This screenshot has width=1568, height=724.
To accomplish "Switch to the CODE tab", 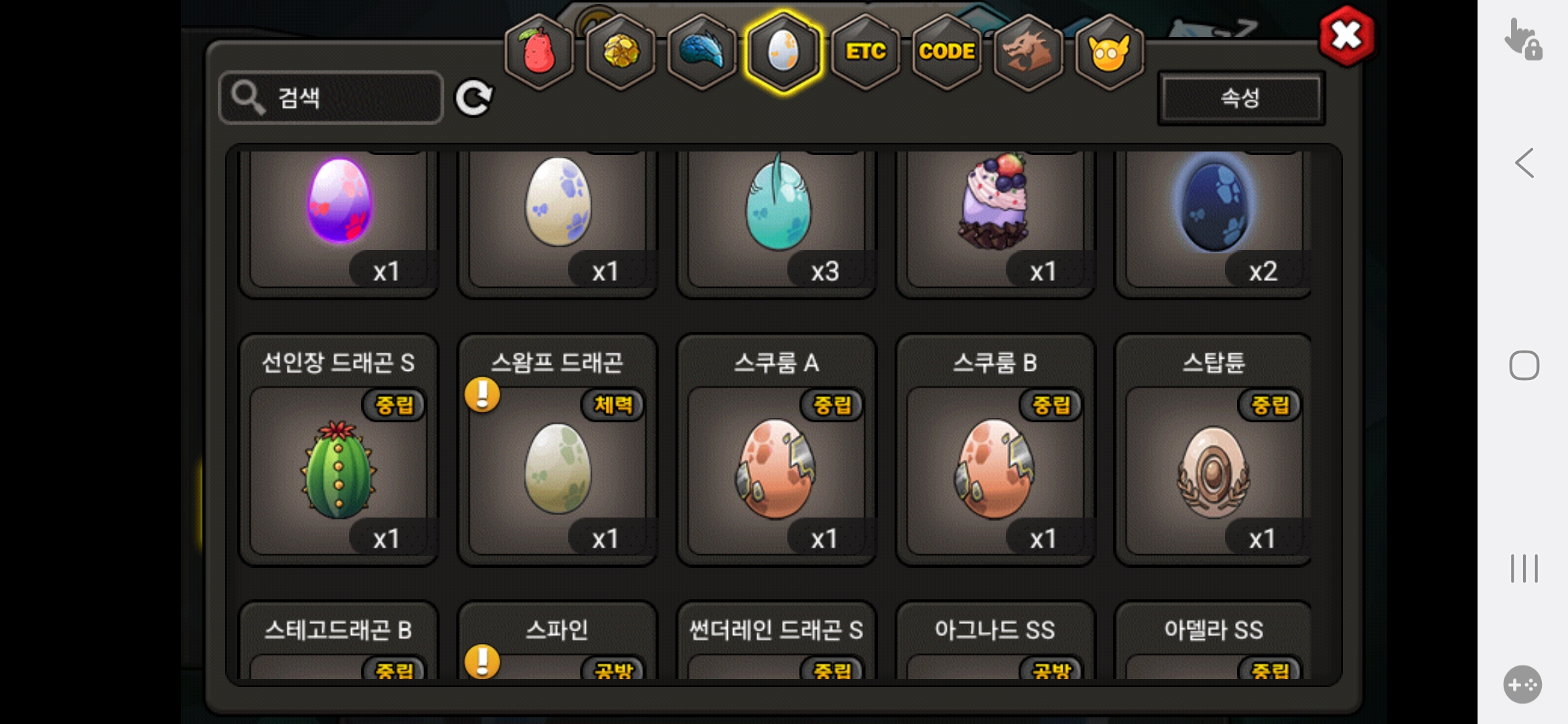I will click(x=947, y=52).
